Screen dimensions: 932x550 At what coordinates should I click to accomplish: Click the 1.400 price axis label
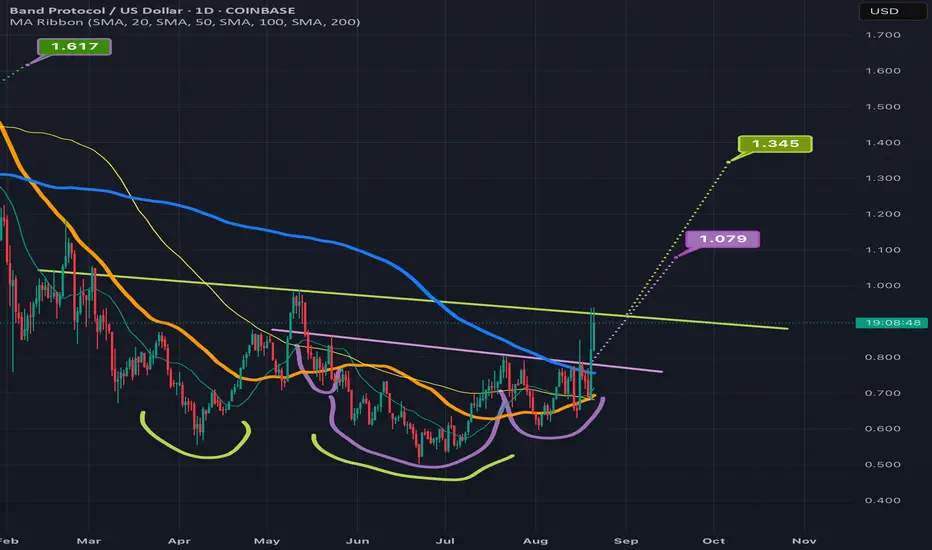pos(883,143)
